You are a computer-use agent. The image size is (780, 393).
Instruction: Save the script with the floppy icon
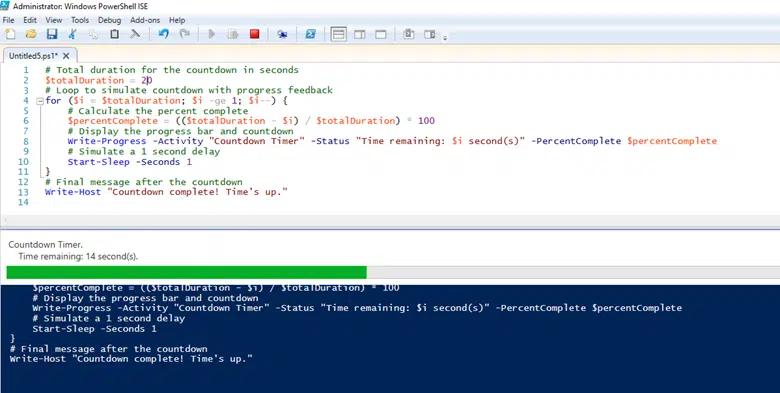click(x=52, y=34)
